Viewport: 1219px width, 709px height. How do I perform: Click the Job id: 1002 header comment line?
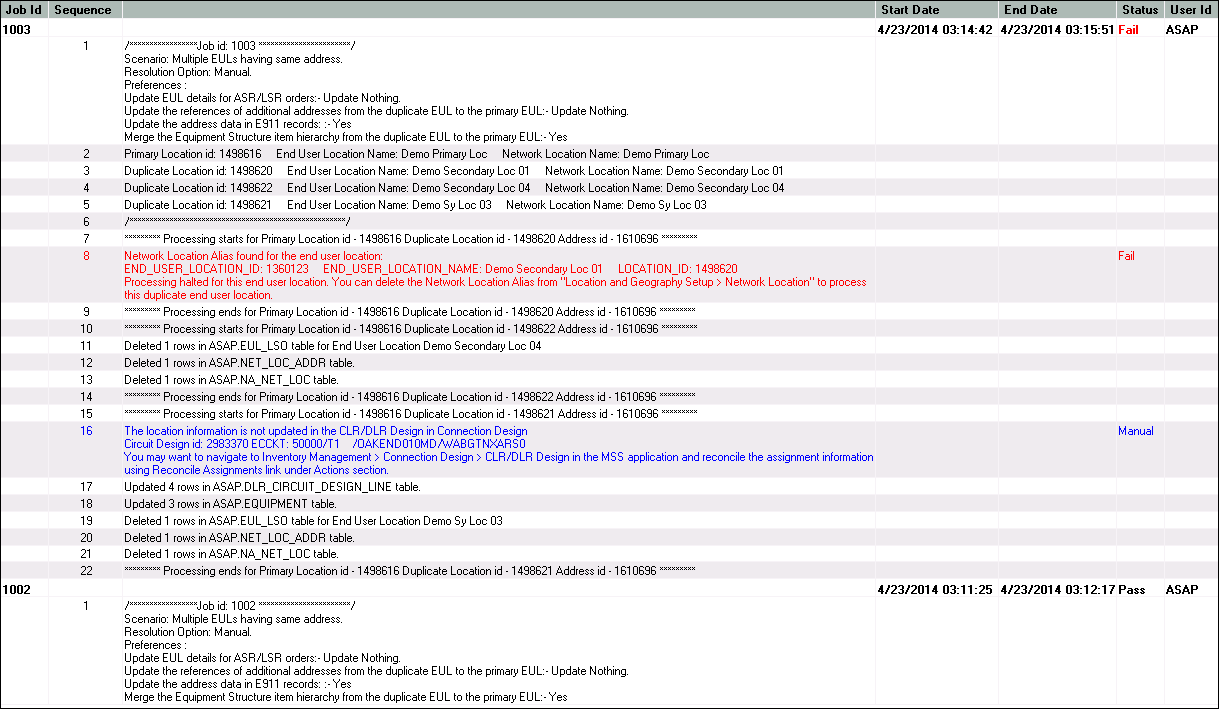pyautogui.click(x=239, y=606)
